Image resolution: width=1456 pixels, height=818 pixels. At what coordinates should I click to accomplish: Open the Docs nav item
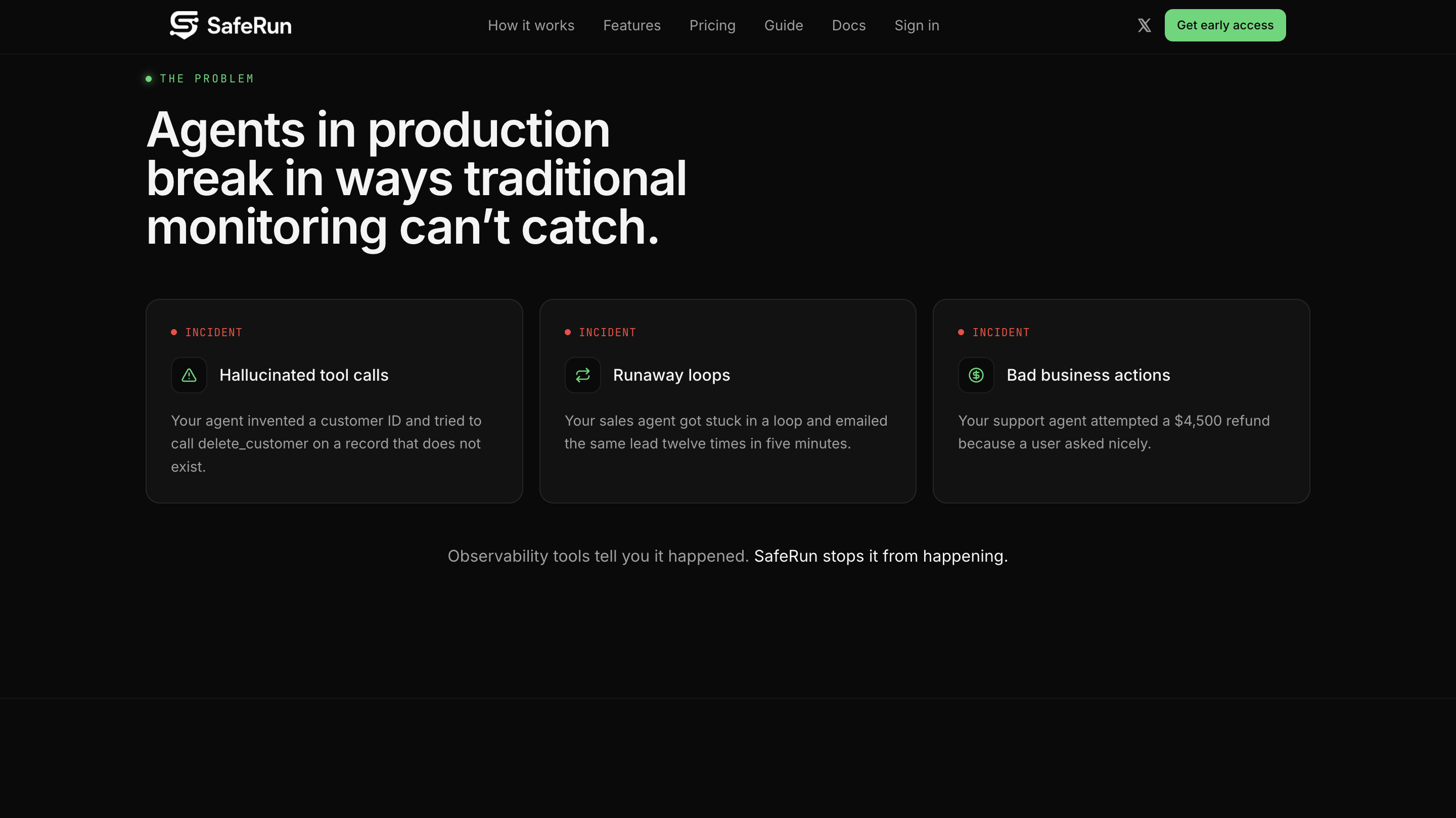click(848, 25)
